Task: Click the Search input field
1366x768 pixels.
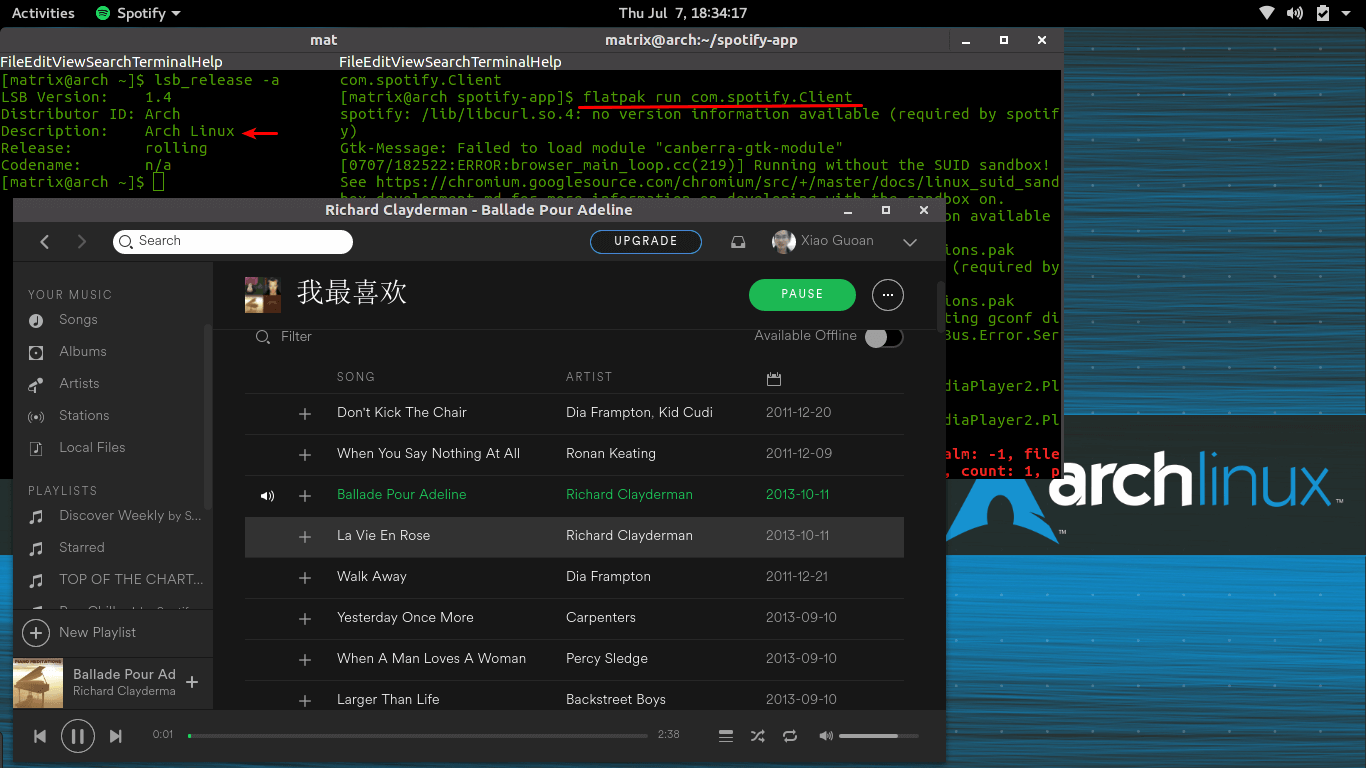Action: [232, 242]
